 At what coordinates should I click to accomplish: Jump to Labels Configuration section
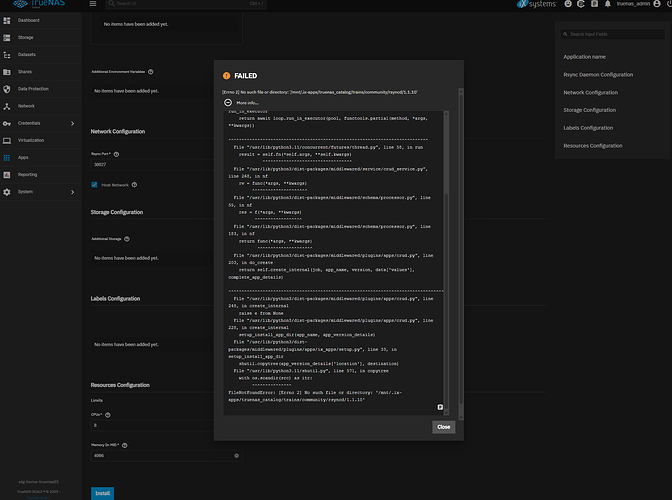[588, 128]
